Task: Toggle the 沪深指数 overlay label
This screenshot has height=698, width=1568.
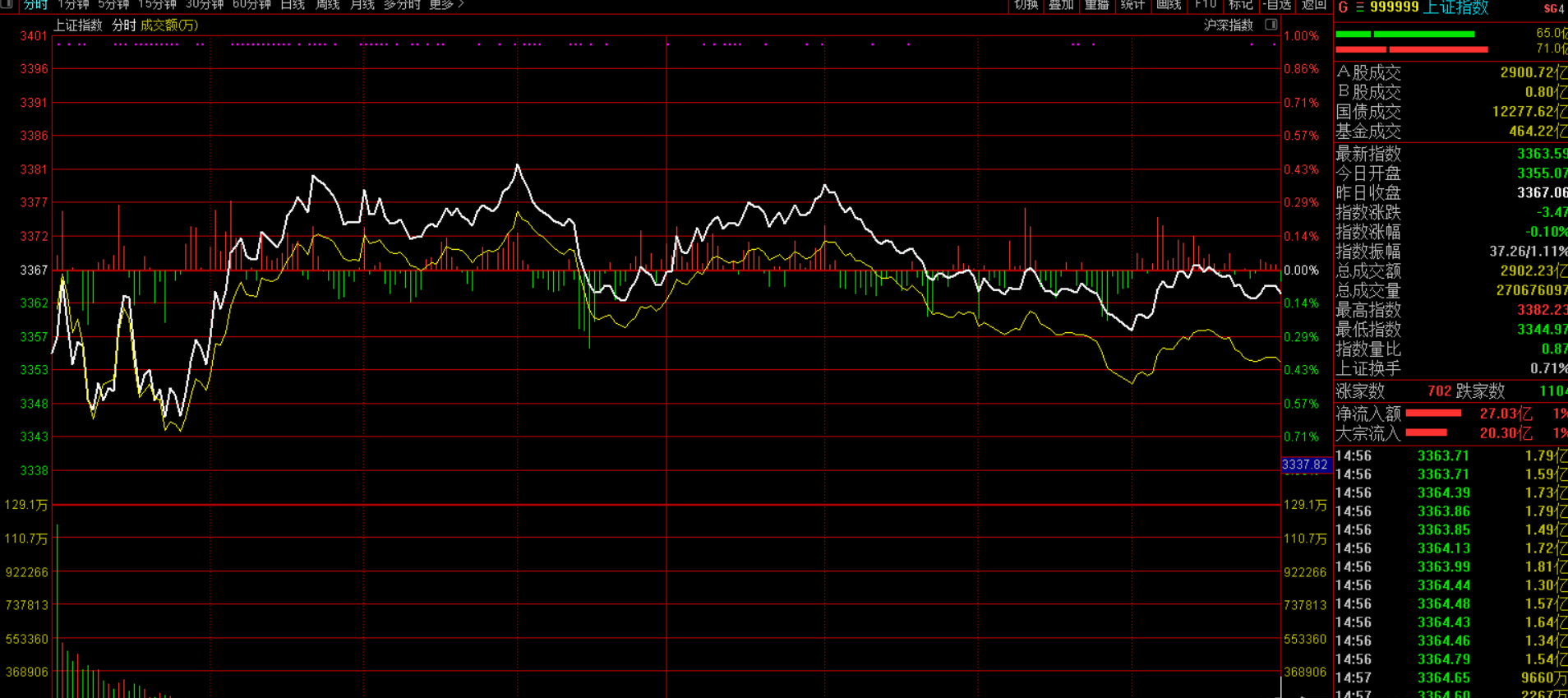Action: point(1228,25)
